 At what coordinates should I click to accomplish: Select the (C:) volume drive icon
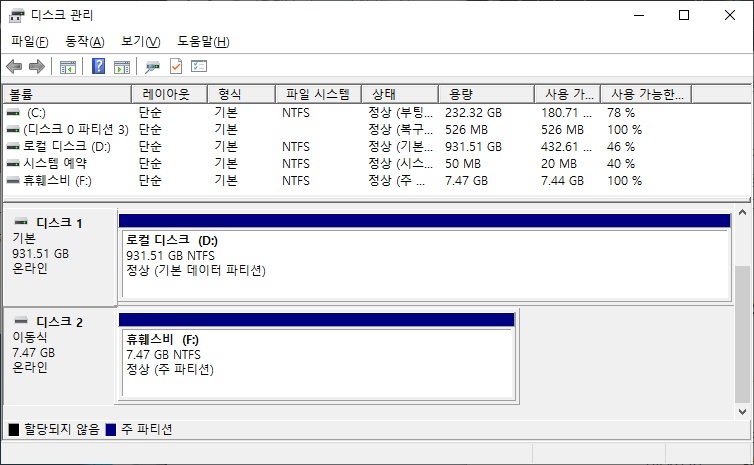click(x=13, y=113)
